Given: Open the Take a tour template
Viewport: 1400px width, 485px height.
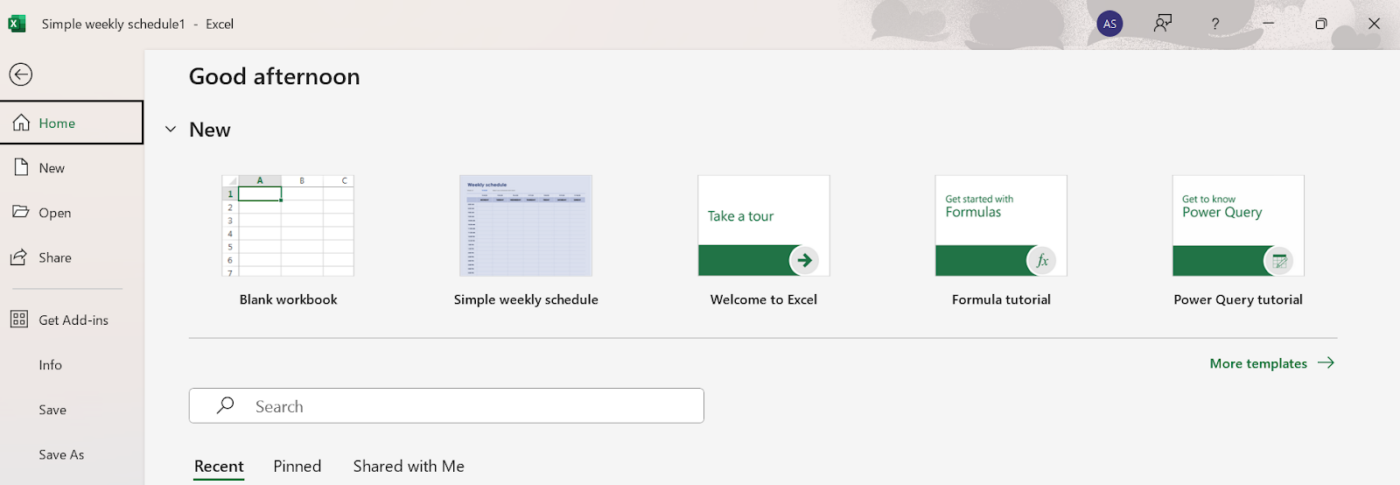Looking at the screenshot, I should pos(764,226).
